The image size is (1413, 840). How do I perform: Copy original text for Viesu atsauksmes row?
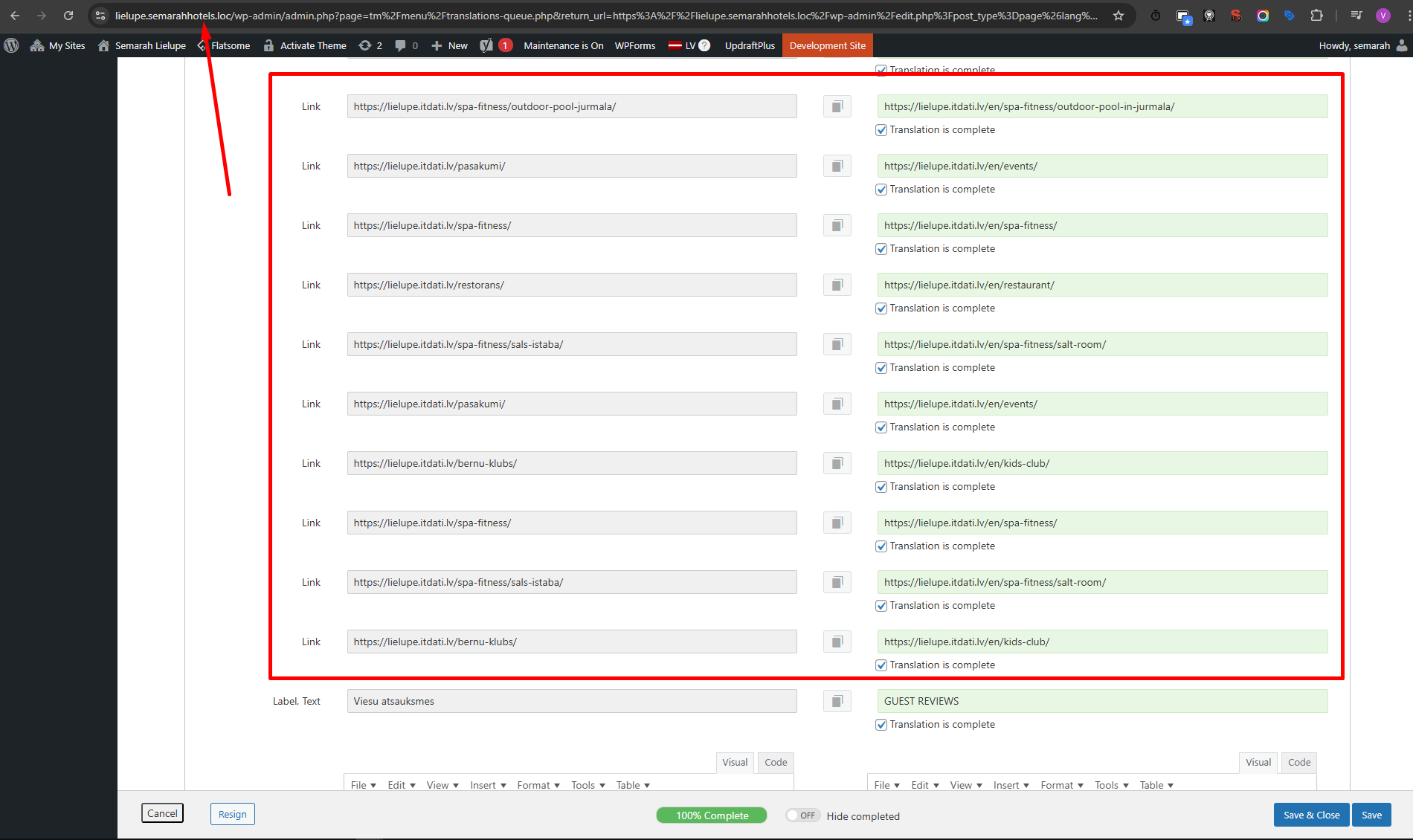837,701
